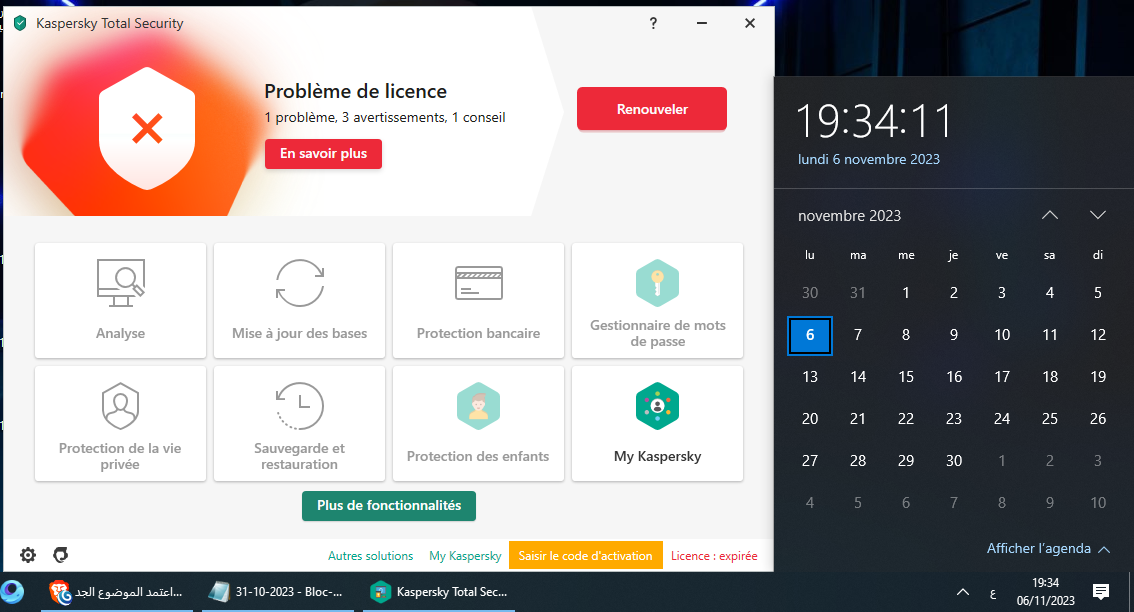This screenshot has height=612, width=1134.
Task: Click the En savoir plus button
Action: click(323, 153)
